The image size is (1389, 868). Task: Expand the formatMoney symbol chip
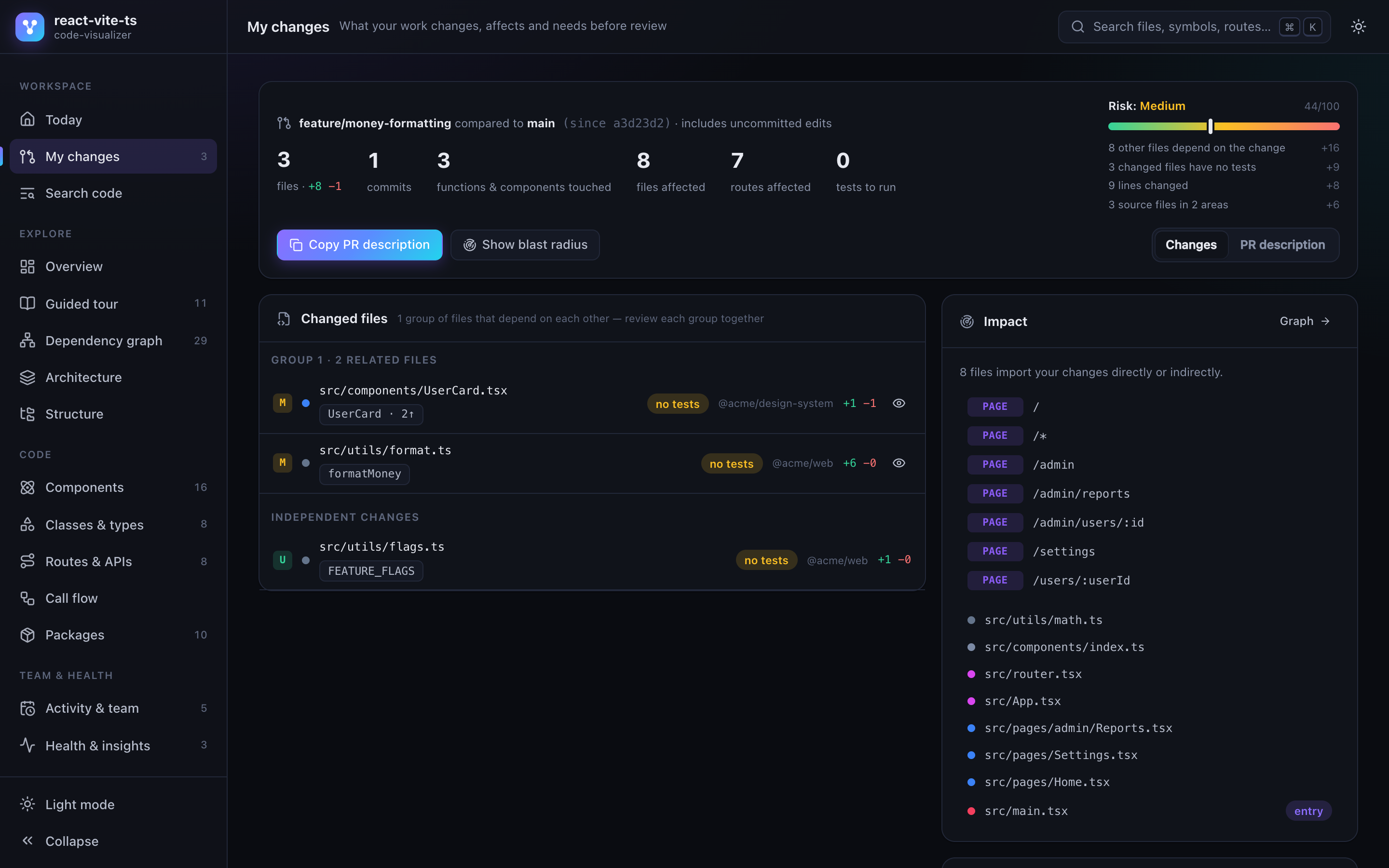(365, 474)
